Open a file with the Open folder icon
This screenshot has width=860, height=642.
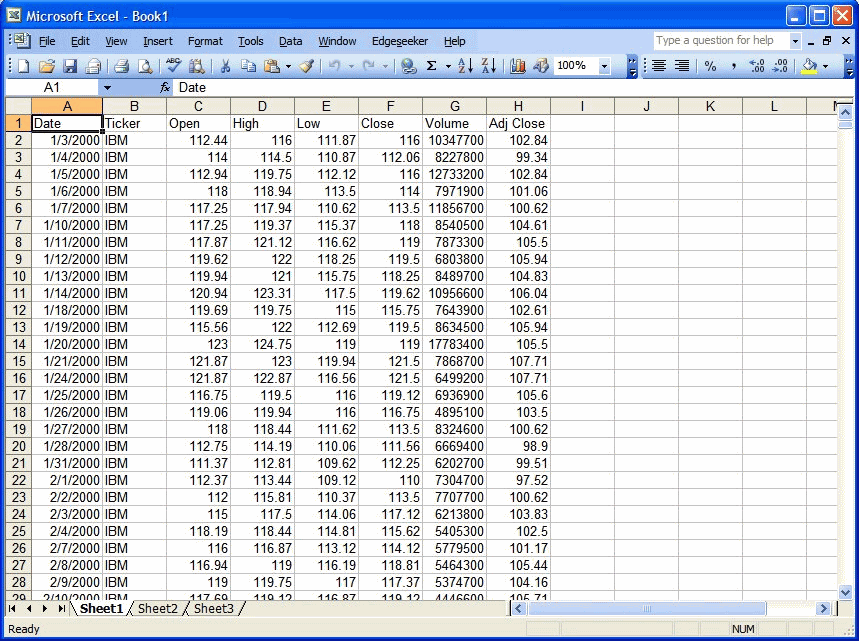pos(47,66)
